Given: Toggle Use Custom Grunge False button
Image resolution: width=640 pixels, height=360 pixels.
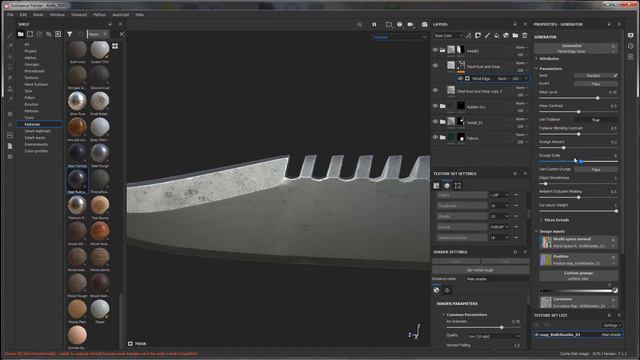Looking at the screenshot, I should [596, 169].
